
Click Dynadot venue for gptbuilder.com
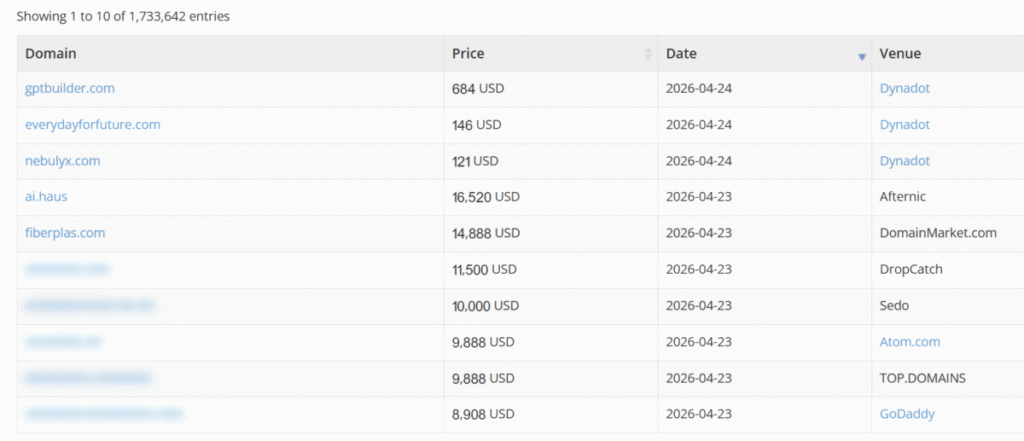pos(904,88)
